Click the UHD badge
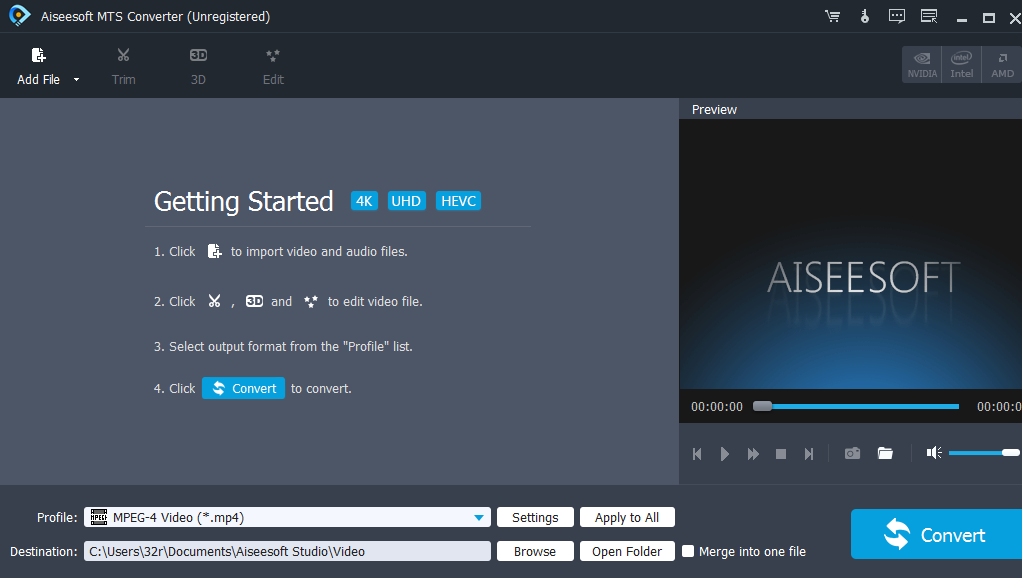Image resolution: width=1022 pixels, height=578 pixels. (406, 201)
